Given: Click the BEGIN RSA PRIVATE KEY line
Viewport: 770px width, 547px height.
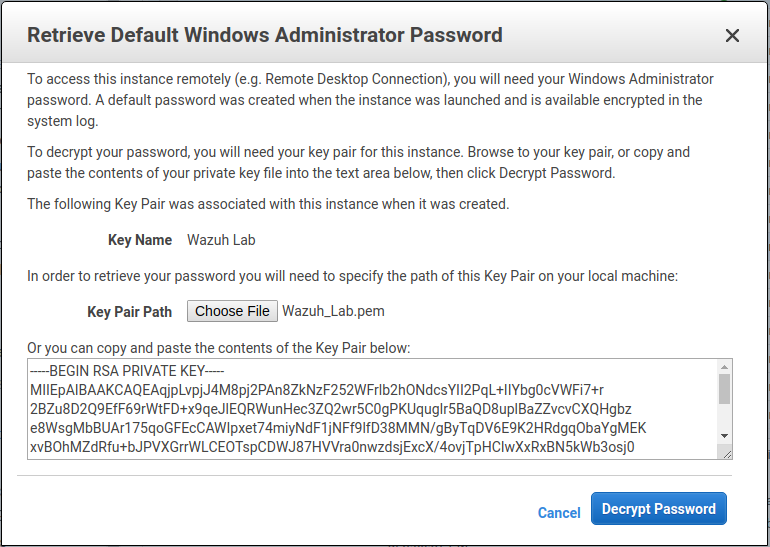Looking at the screenshot, I should (127, 371).
